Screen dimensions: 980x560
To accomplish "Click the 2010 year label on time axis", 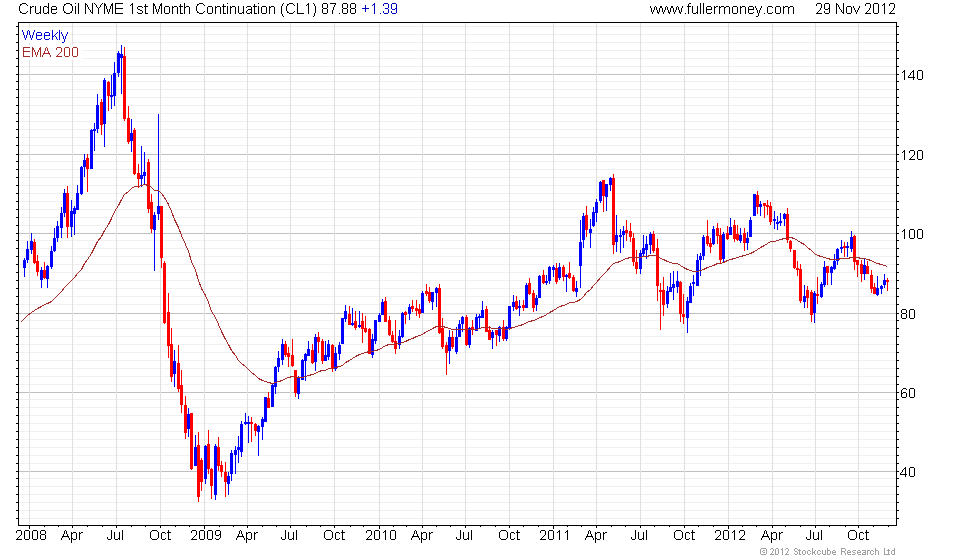I will 381,536.
